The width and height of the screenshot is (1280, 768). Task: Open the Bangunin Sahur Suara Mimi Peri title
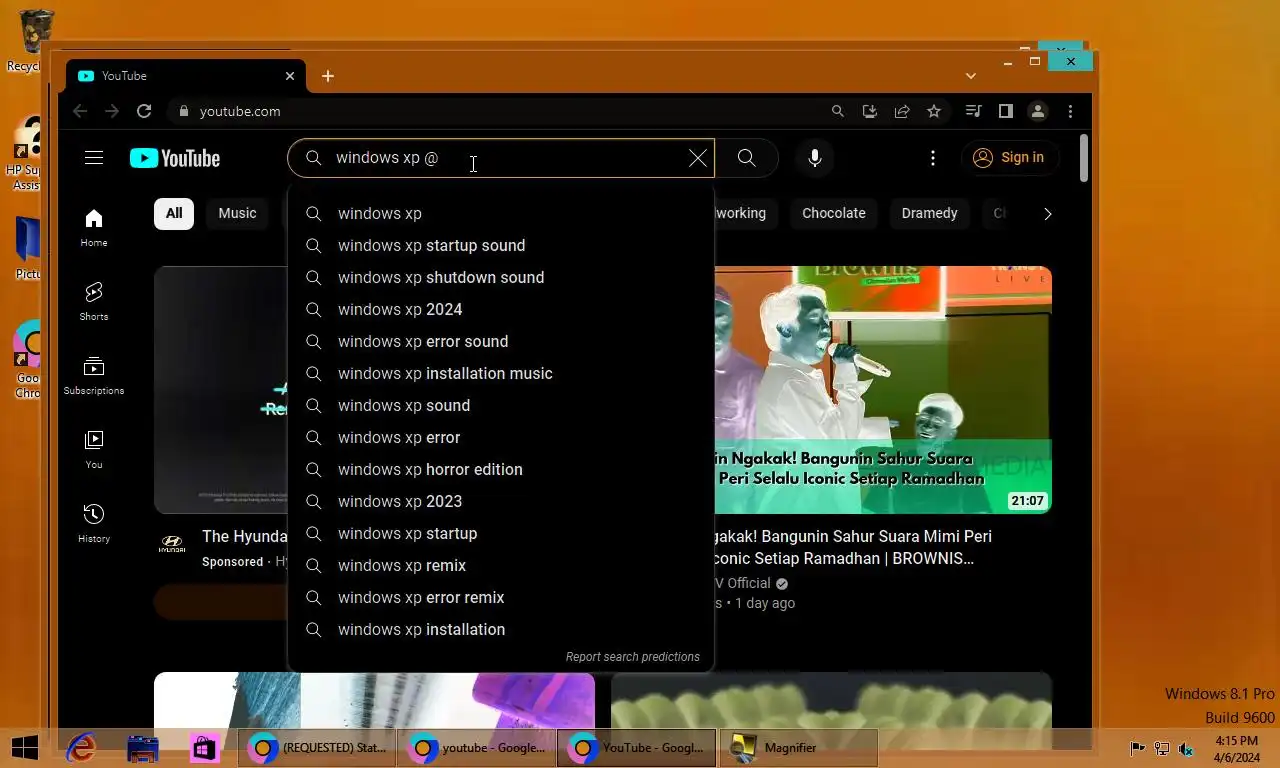[x=853, y=547]
